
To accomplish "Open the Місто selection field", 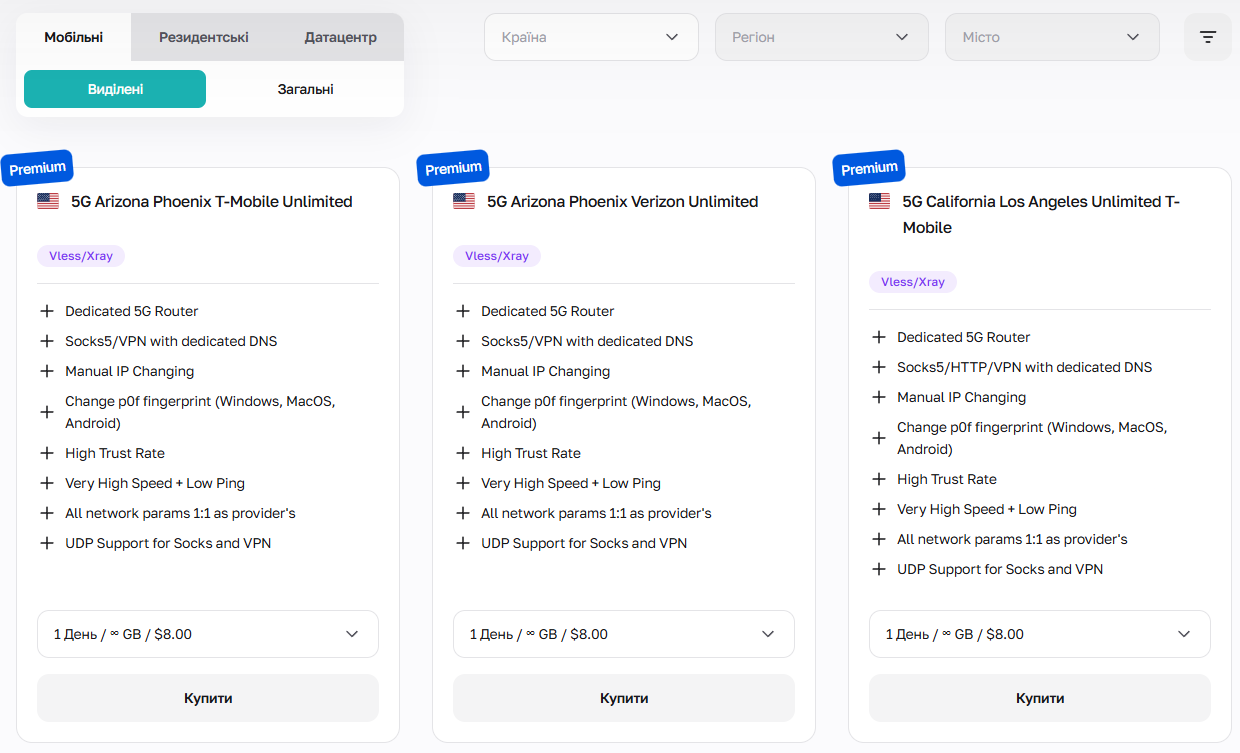I will (1052, 37).
